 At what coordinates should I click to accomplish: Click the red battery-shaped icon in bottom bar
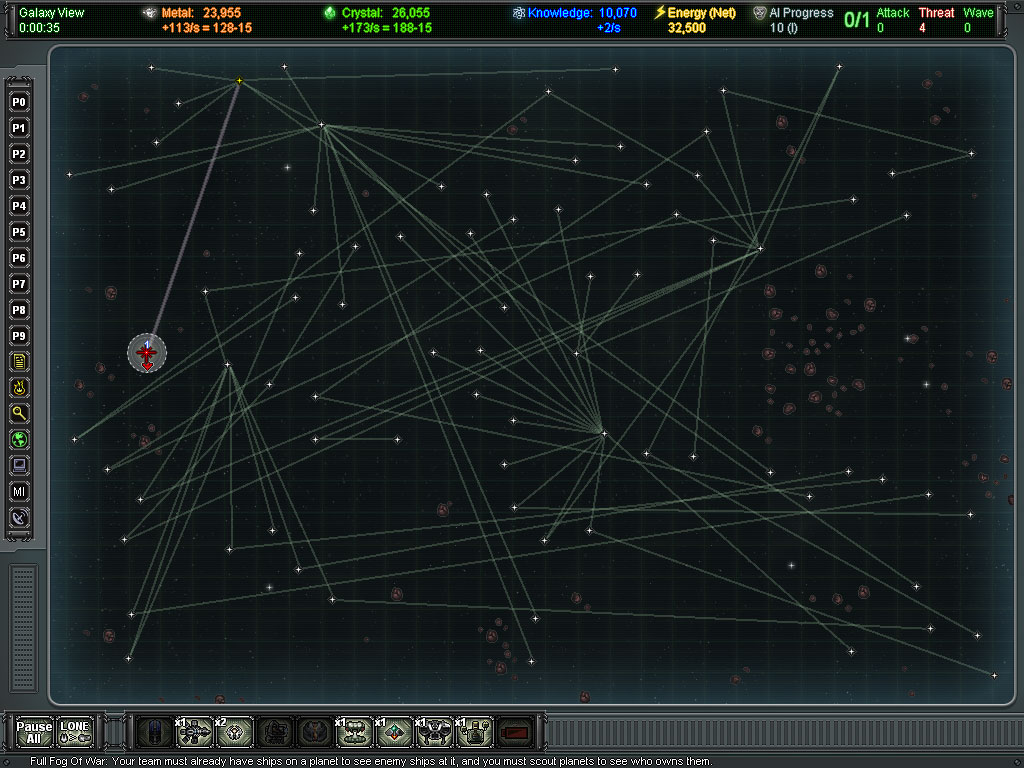point(514,732)
